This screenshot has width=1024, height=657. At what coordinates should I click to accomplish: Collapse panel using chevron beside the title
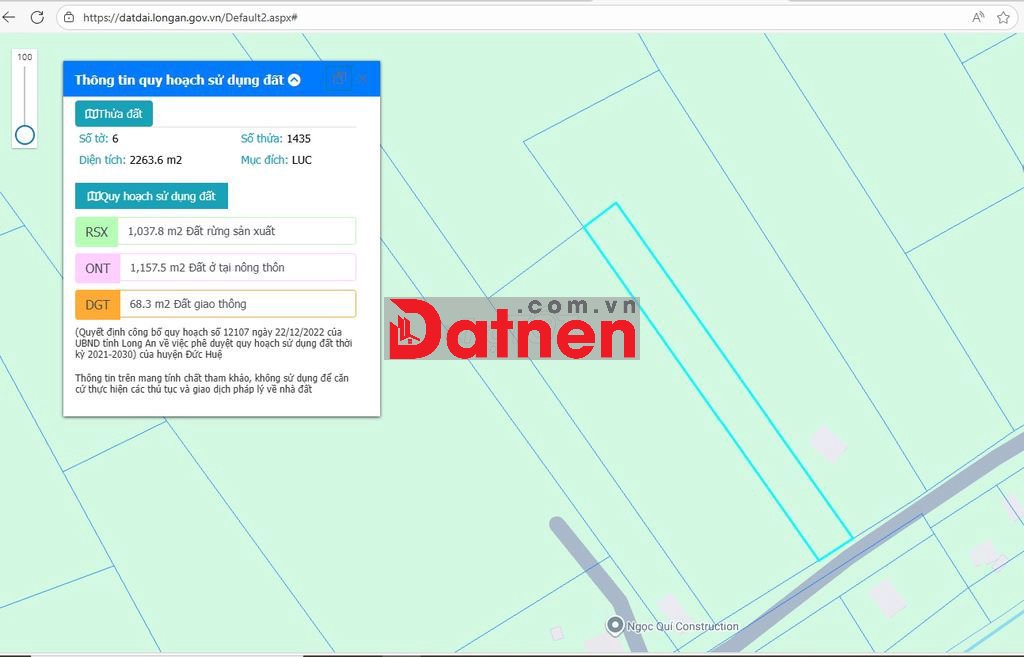pyautogui.click(x=294, y=80)
